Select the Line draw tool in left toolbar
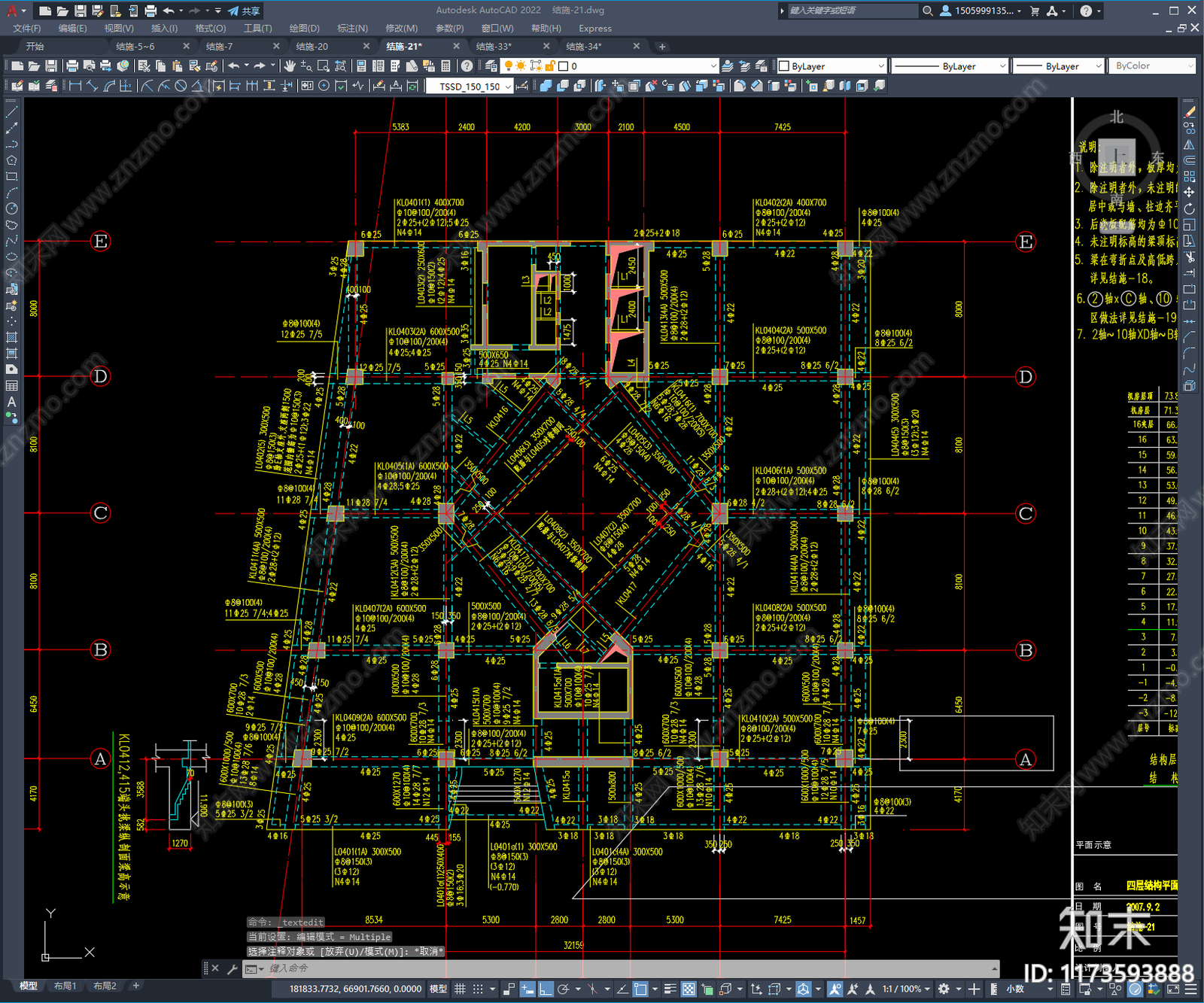 11,111
